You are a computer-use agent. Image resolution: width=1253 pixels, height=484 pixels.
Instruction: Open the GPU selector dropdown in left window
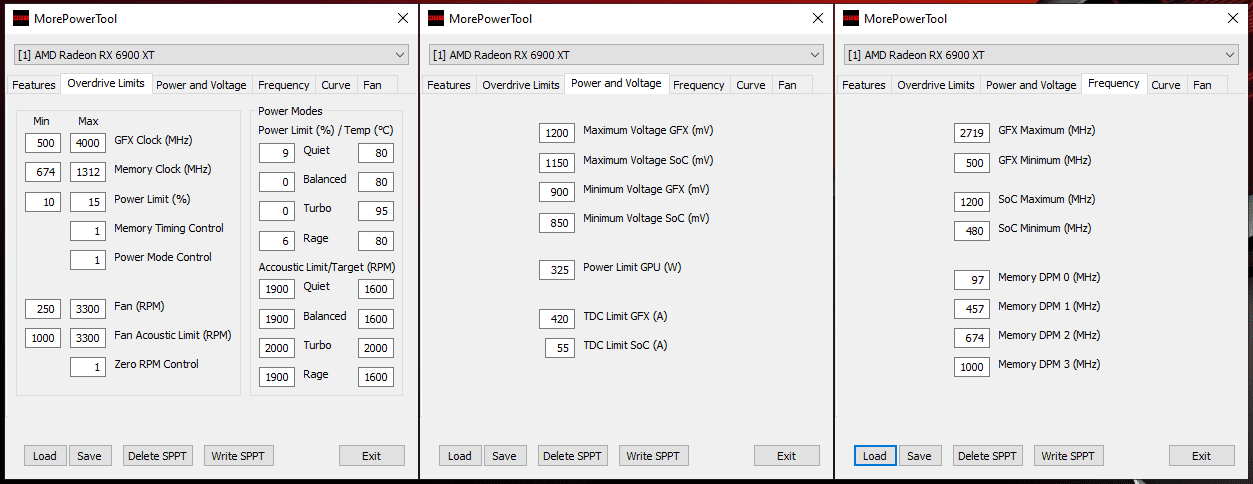coord(211,55)
